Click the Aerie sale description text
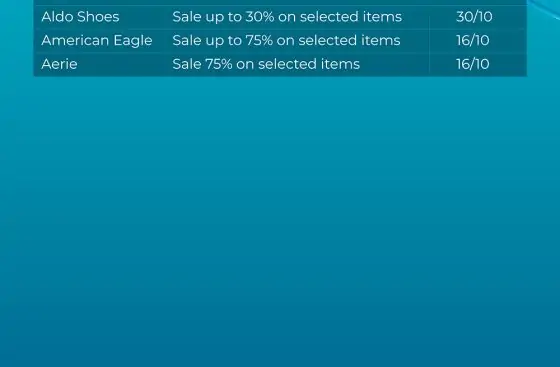Image resolution: width=560 pixels, height=367 pixels. pos(266,64)
